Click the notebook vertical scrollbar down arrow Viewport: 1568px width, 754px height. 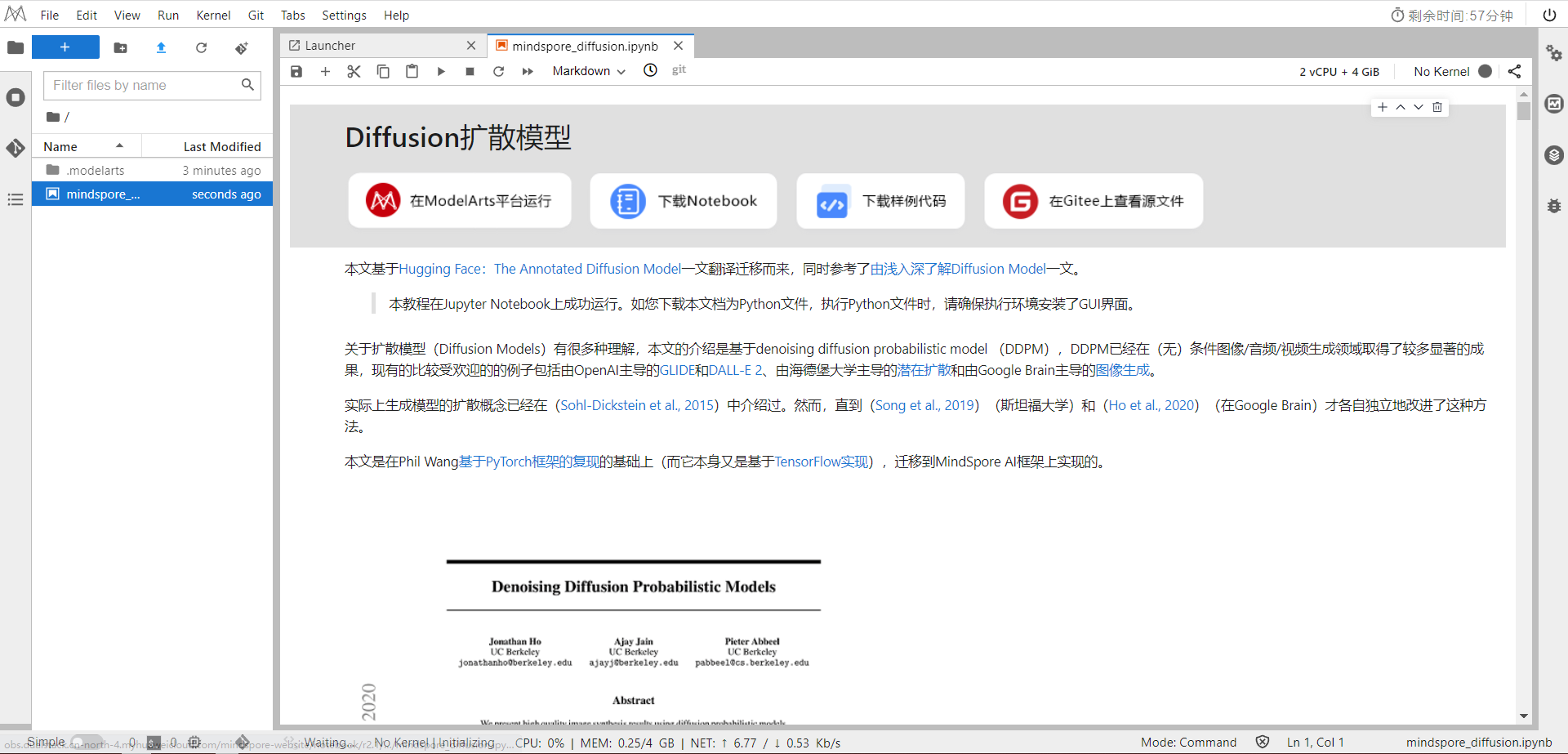[1524, 716]
